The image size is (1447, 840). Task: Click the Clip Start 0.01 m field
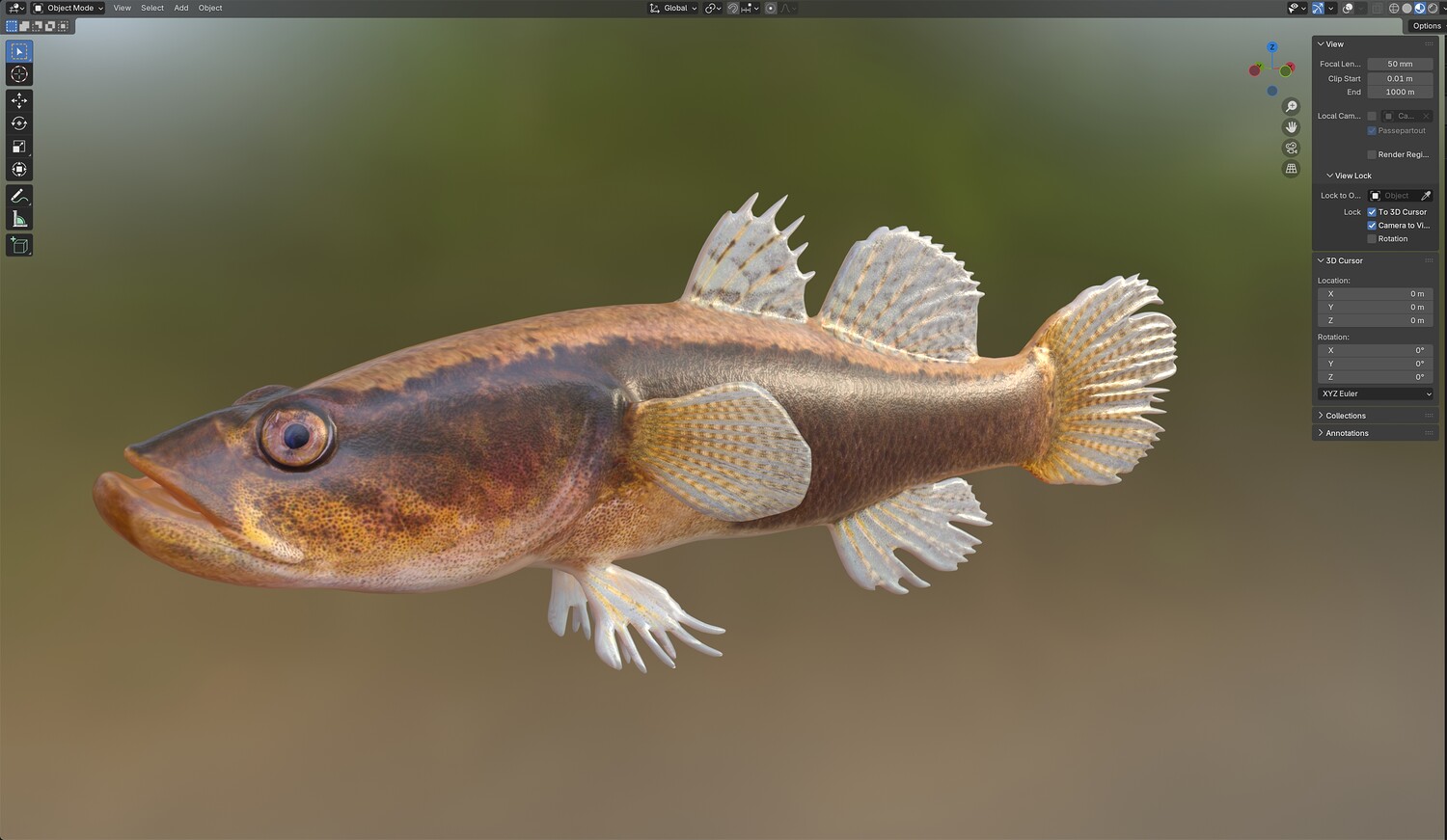1400,78
